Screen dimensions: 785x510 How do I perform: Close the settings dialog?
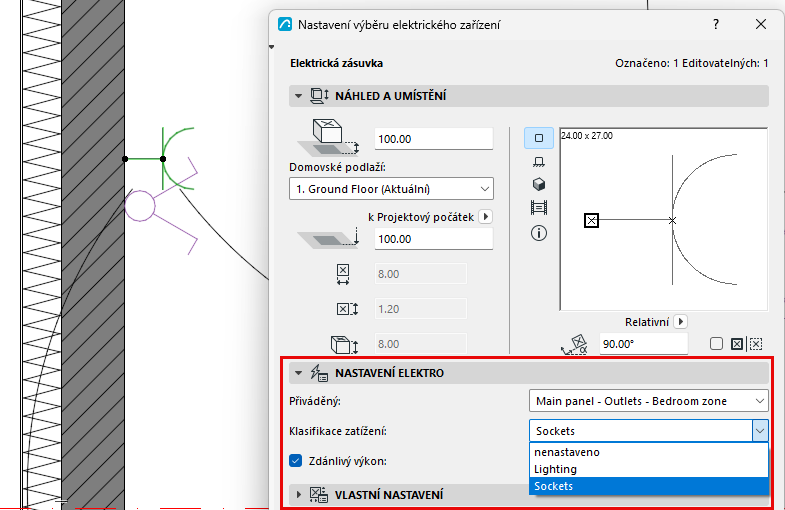click(x=761, y=24)
